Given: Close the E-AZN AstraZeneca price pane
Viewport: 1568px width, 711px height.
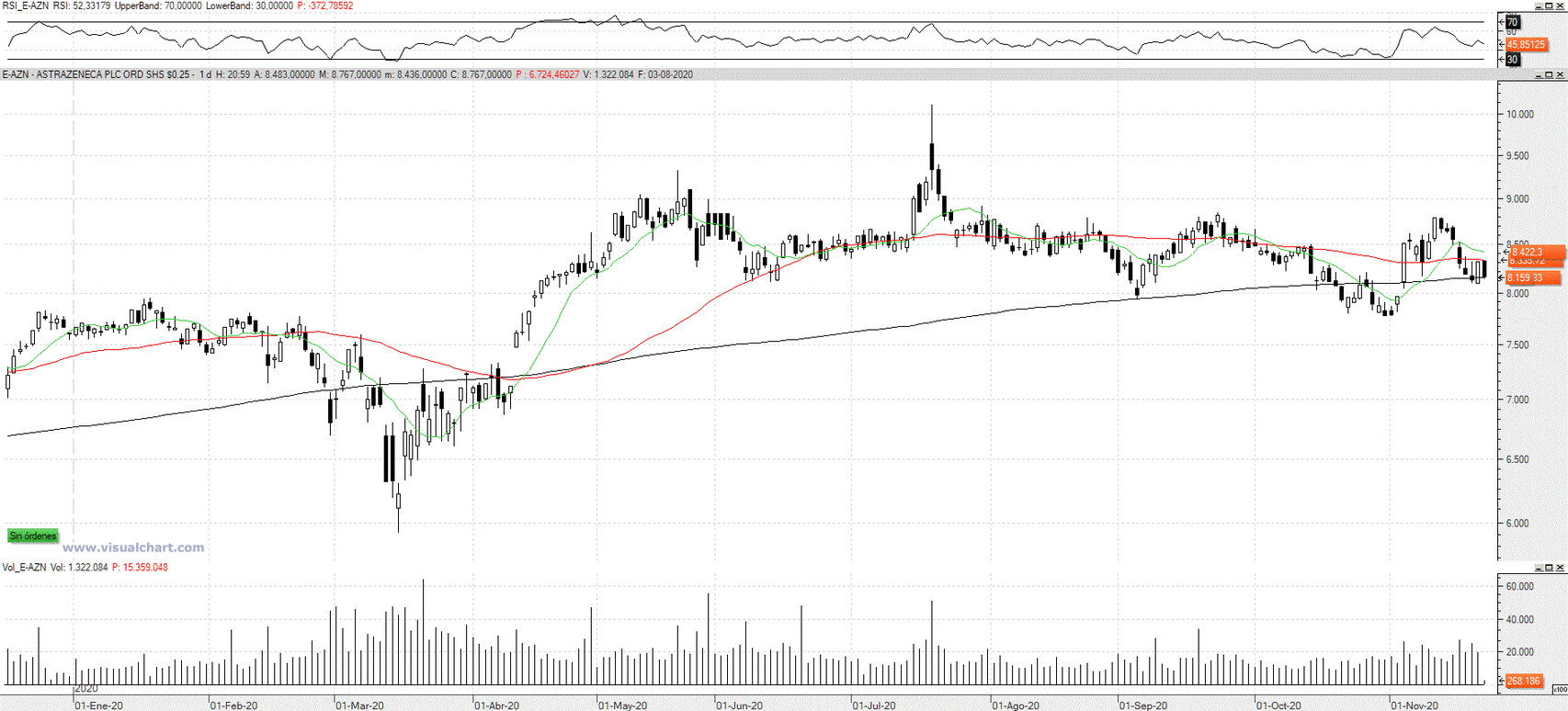Looking at the screenshot, I should pyautogui.click(x=1560, y=74).
